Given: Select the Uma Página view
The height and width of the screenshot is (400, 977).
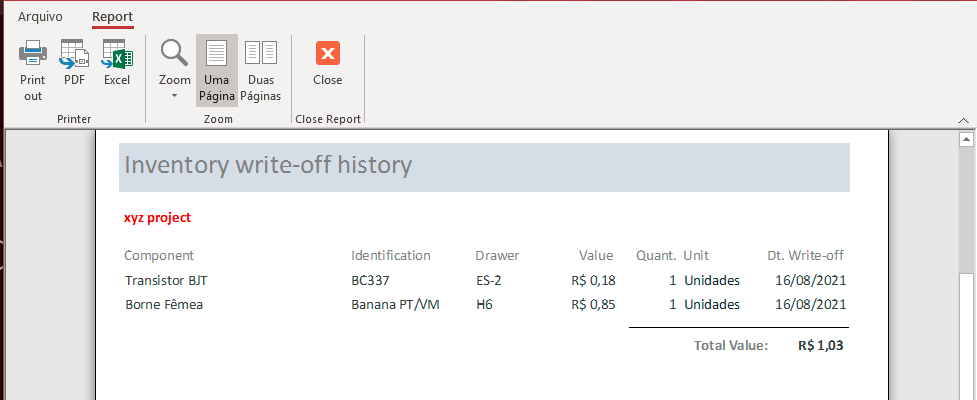Looking at the screenshot, I should [217, 70].
